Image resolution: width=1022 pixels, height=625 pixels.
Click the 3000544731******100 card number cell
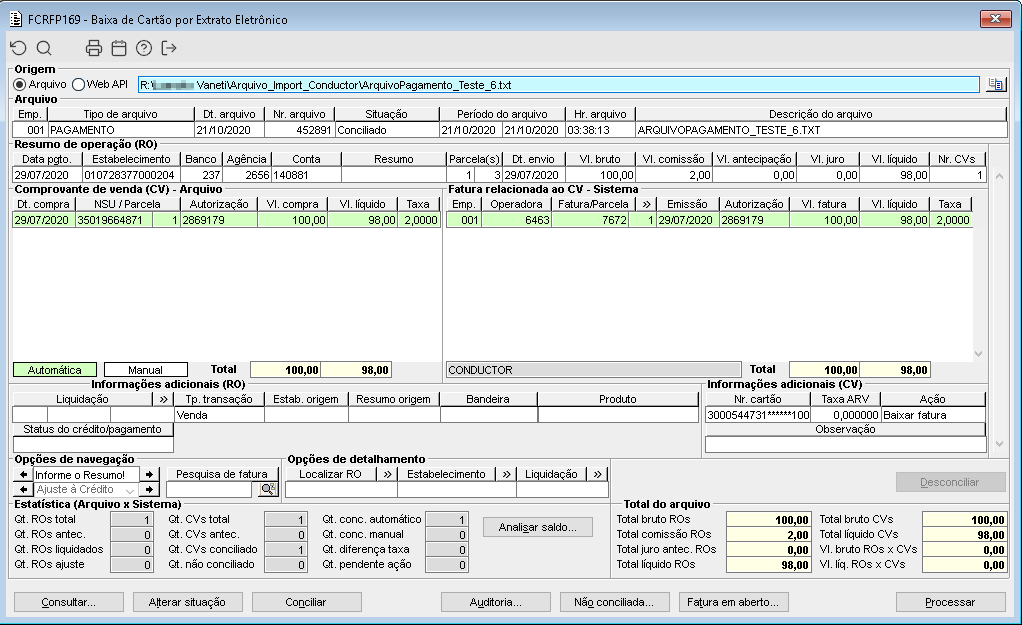758,415
